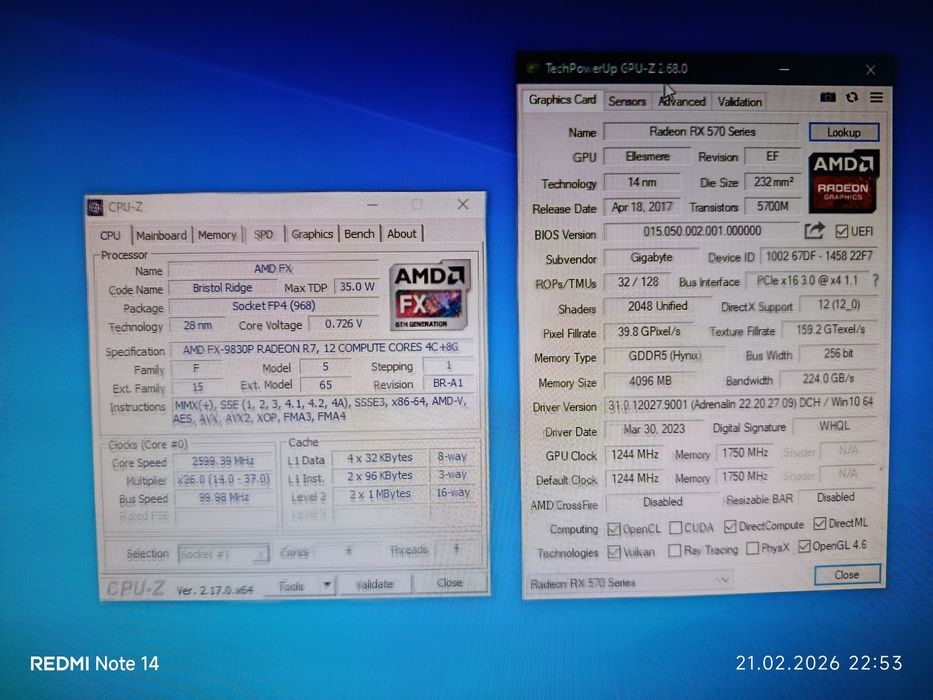Toggle the CUDA checkbox
Viewport: 933px width, 700px height.
pyautogui.click(x=675, y=527)
